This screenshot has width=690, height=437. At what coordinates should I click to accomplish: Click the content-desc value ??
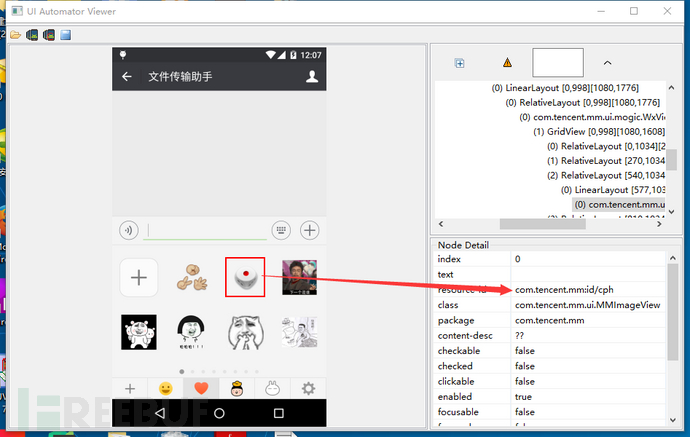click(x=519, y=335)
